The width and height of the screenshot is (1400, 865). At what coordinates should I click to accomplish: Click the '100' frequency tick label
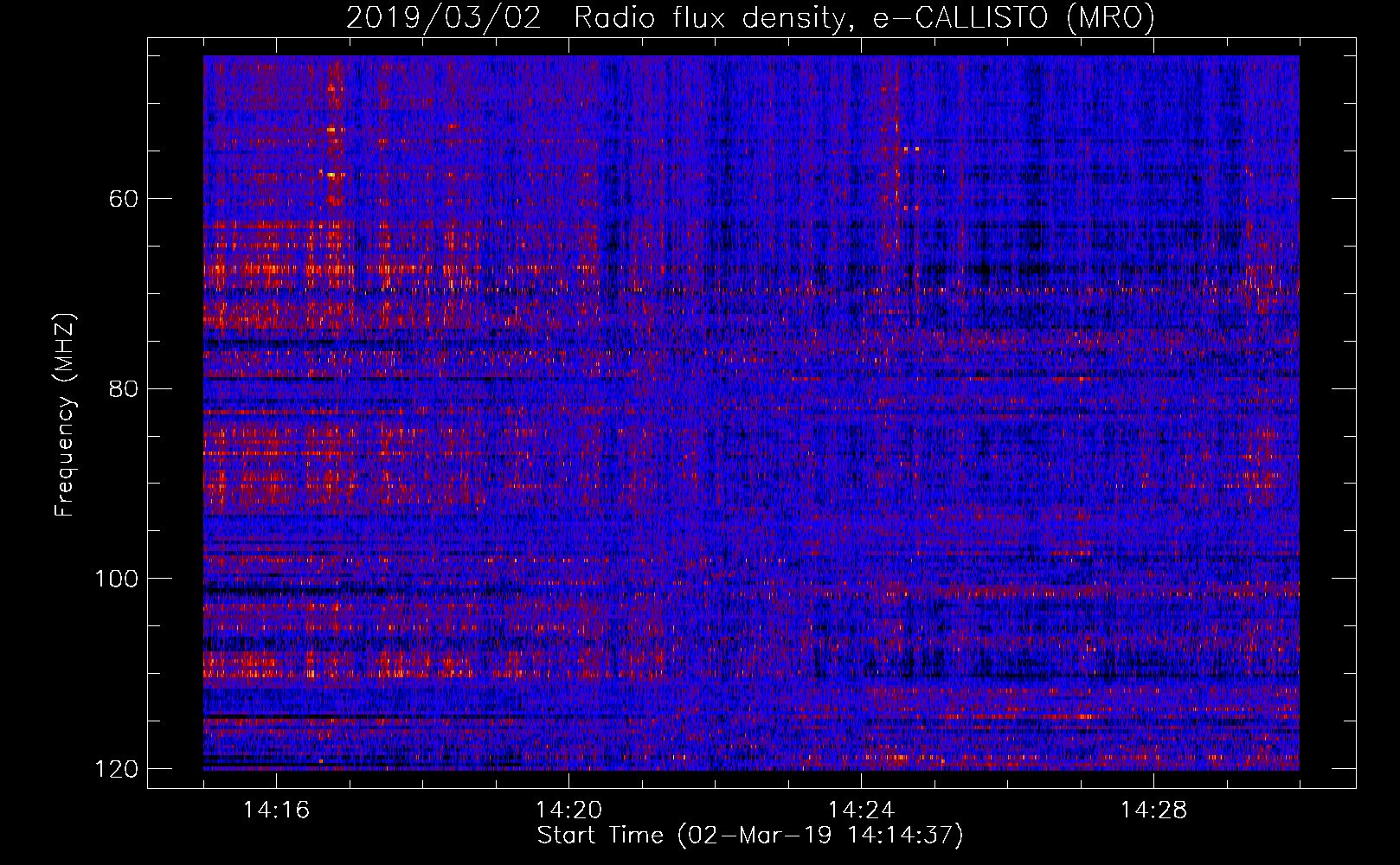point(116,579)
